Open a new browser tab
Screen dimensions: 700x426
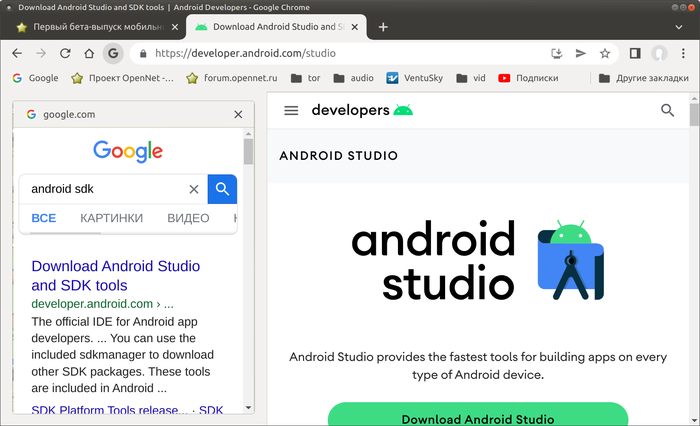[383, 27]
